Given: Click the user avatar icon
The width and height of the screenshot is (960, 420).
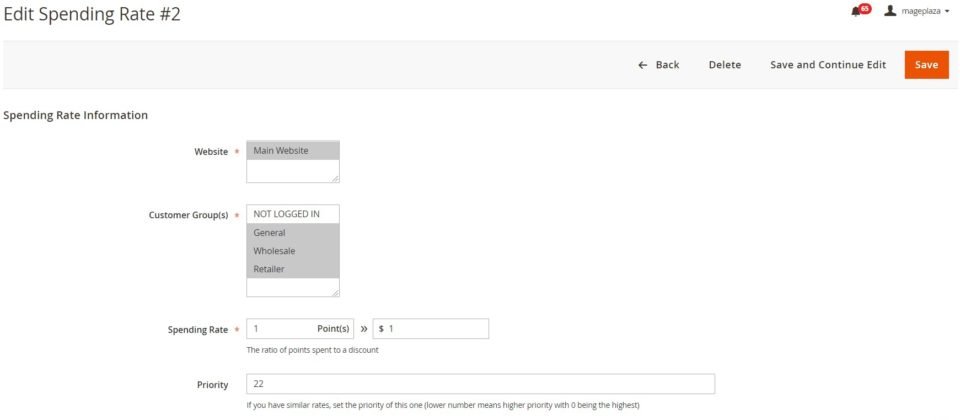Looking at the screenshot, I should click(x=890, y=11).
